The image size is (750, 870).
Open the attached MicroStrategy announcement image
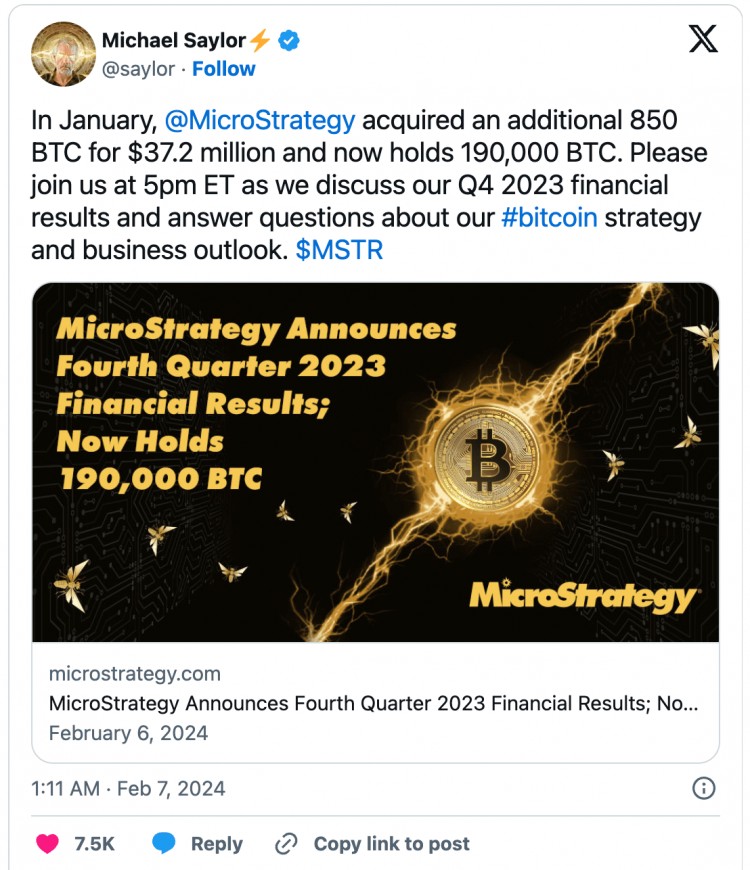click(375, 463)
